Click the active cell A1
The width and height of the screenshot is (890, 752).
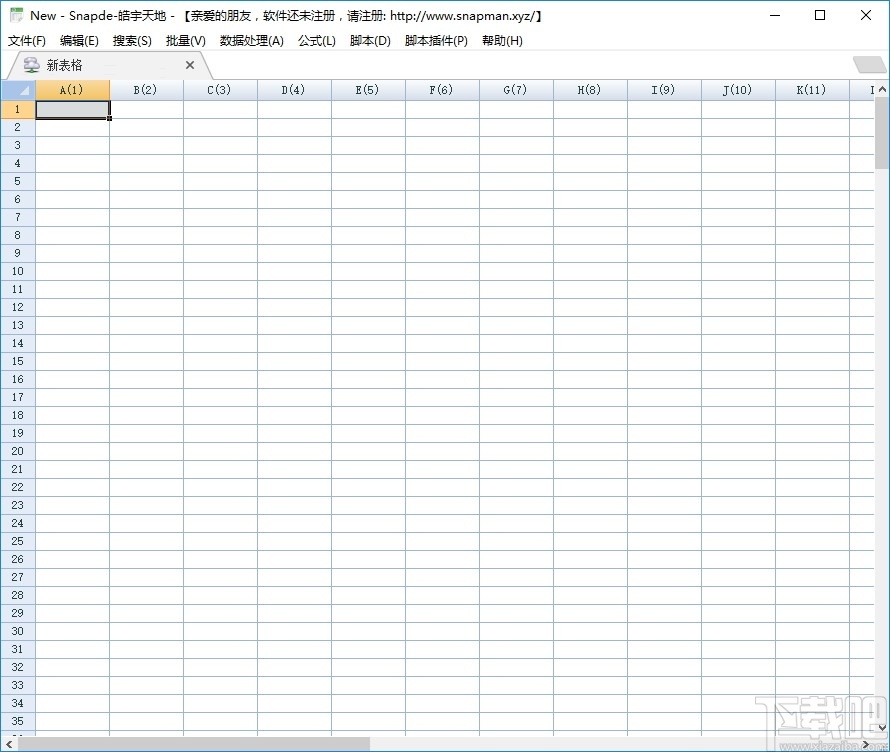pos(73,110)
